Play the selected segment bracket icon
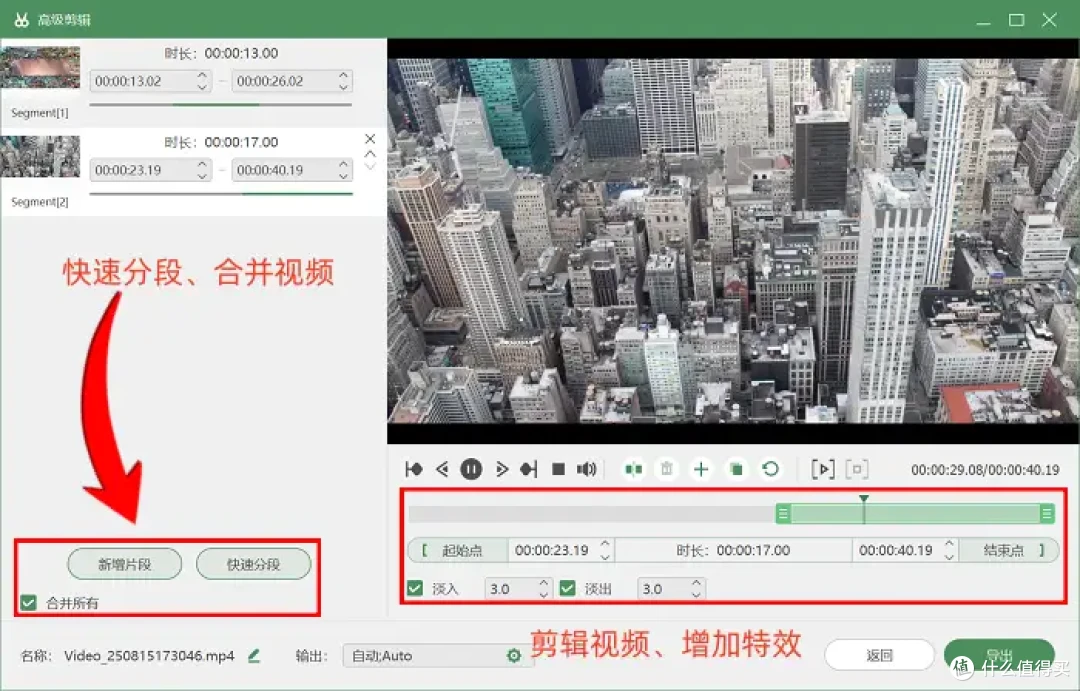 pos(823,469)
